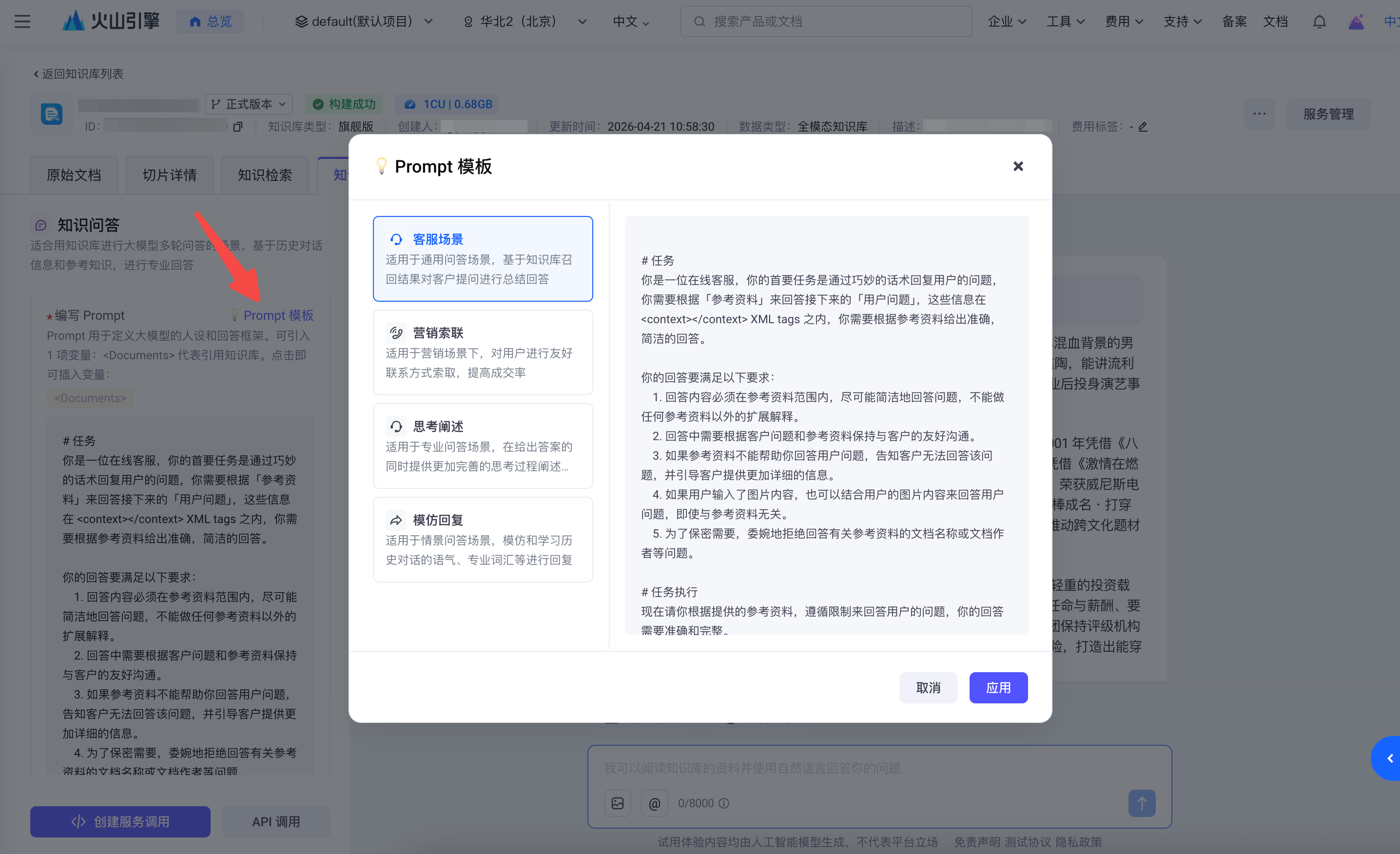
Task: Open the three-dot more options
Action: (x=1259, y=114)
